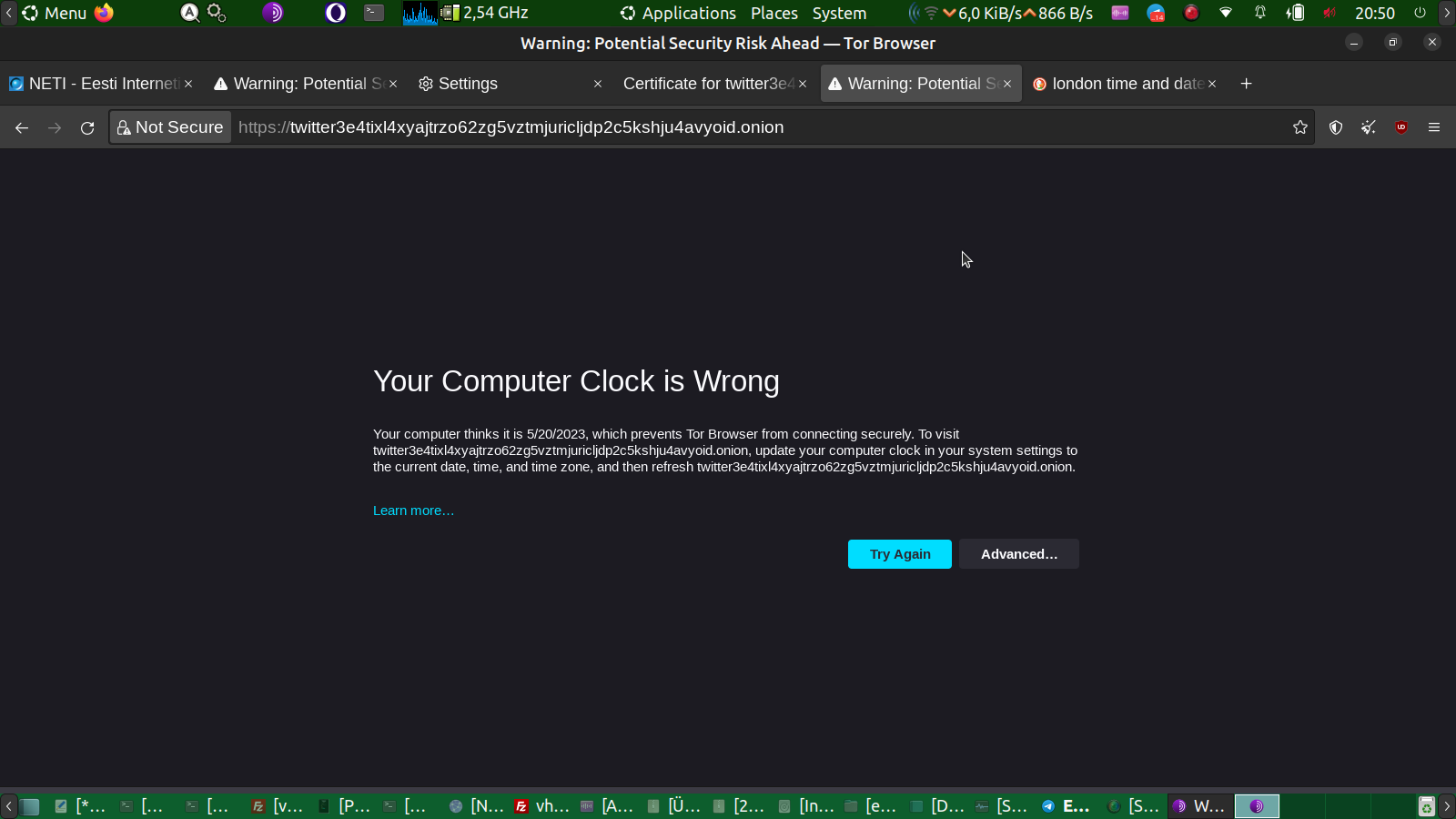Viewport: 1456px width, 819px height.
Task: Select the second tab titled Warning: Potential
Action: click(x=306, y=84)
